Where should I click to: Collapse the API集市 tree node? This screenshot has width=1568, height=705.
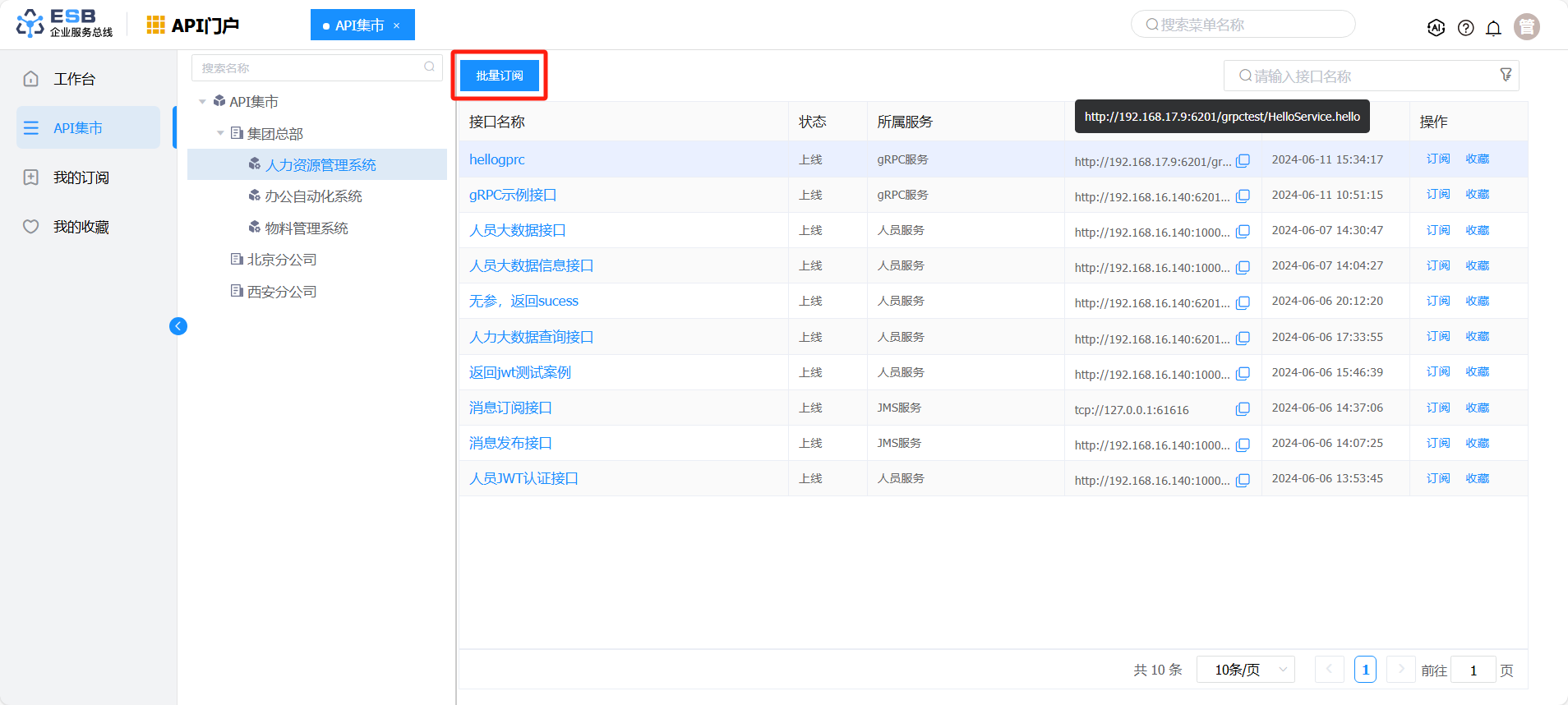pyautogui.click(x=202, y=102)
